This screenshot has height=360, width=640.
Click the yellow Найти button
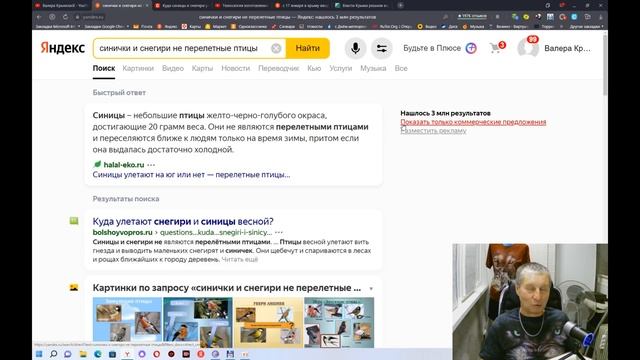pos(307,48)
